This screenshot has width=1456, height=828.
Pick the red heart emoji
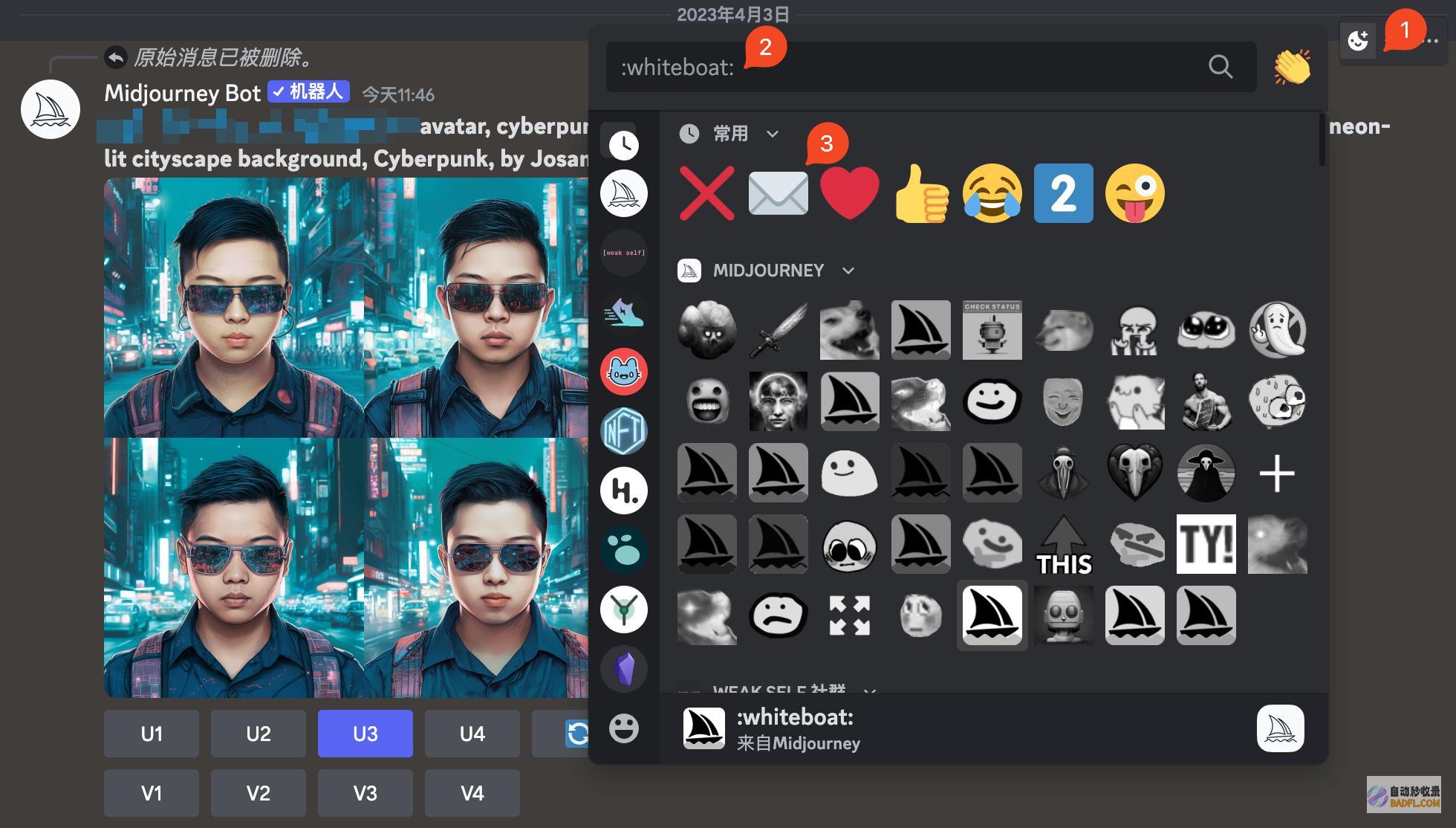coord(849,194)
